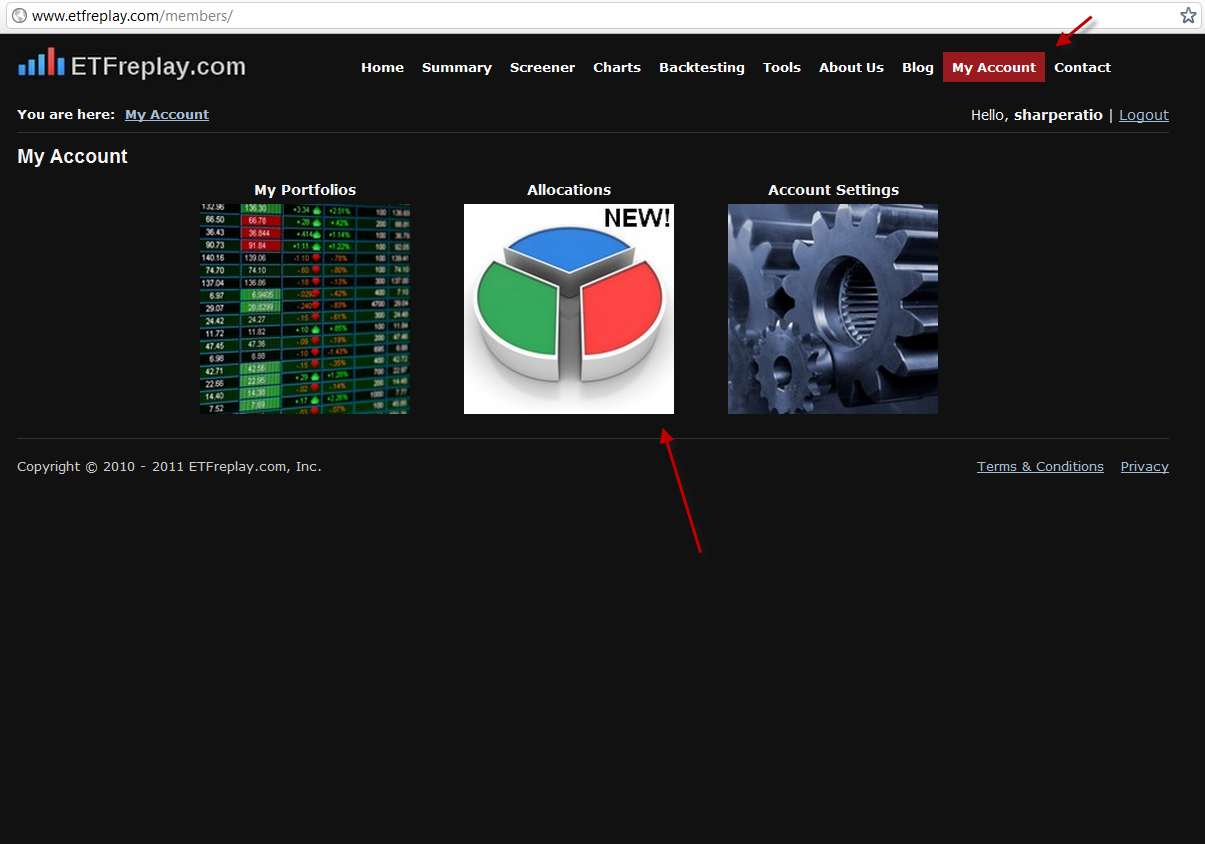This screenshot has width=1205, height=844.
Task: Open the Privacy link in footer
Action: pyautogui.click(x=1145, y=466)
